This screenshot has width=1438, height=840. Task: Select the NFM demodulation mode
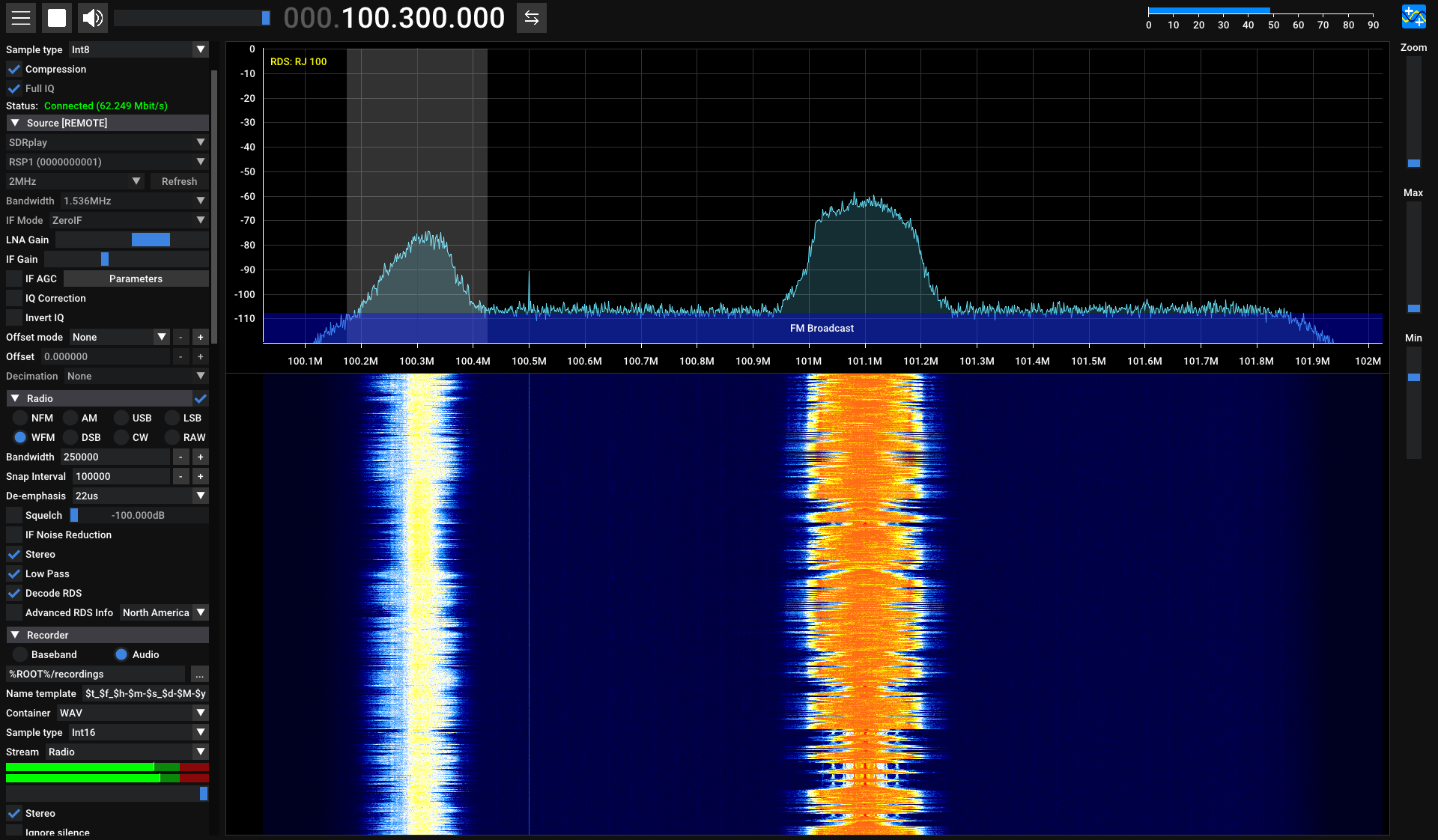[20, 418]
